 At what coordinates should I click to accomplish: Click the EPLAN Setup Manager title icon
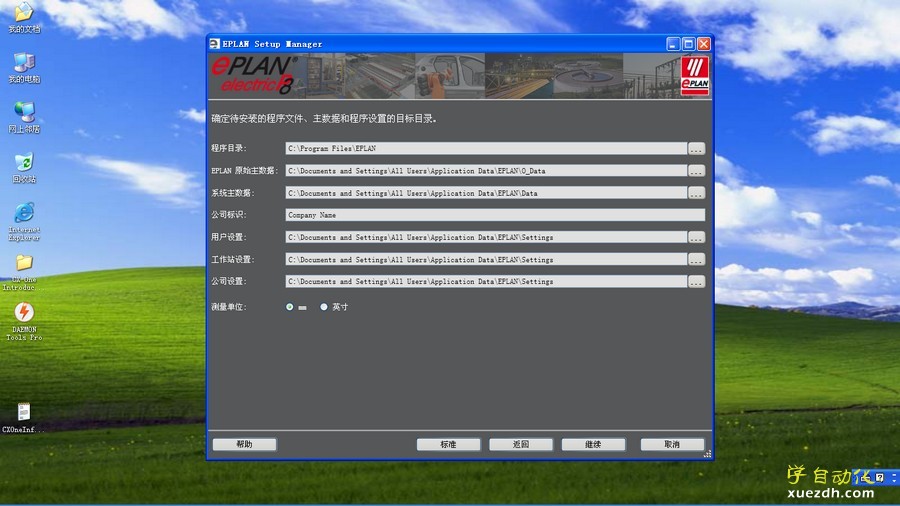coord(215,44)
